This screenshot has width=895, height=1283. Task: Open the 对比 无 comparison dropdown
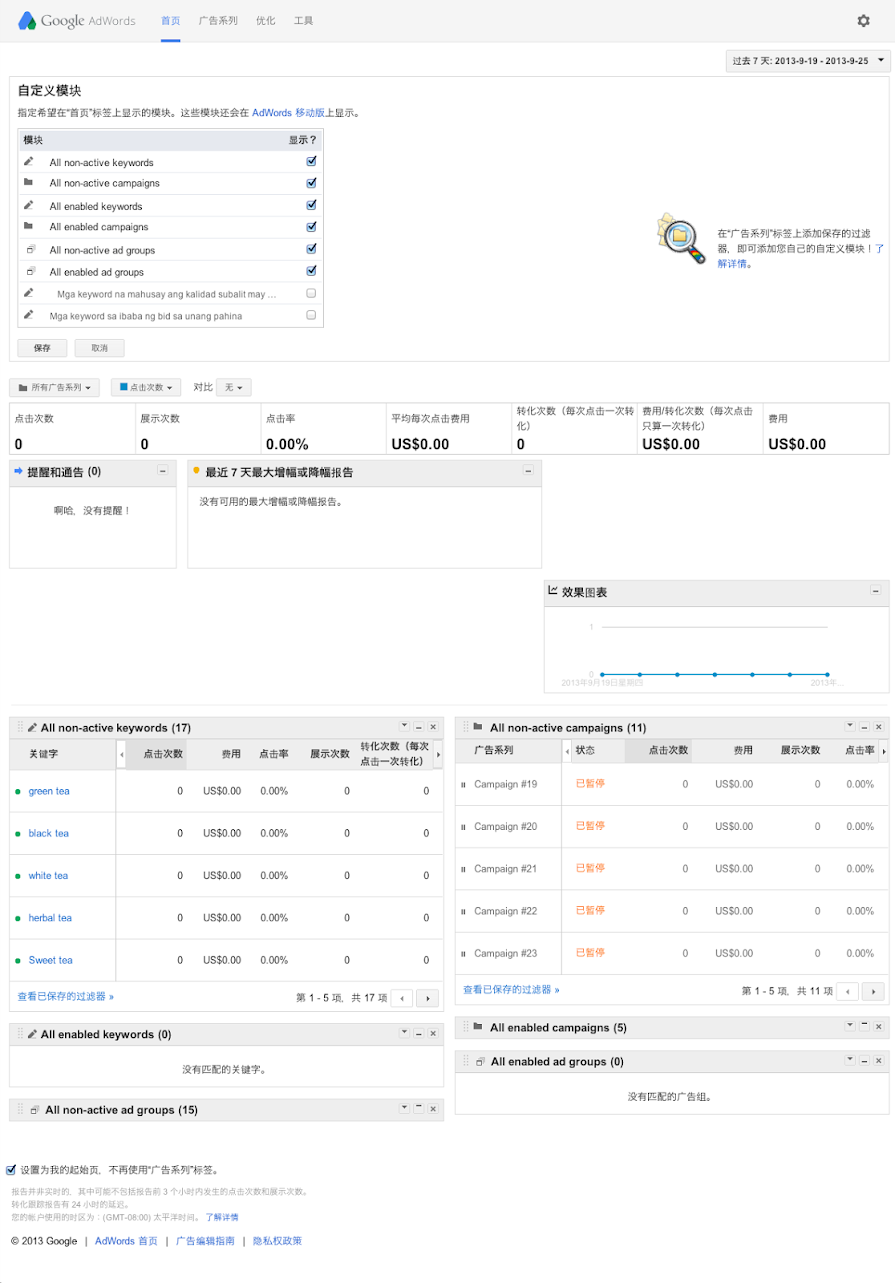234,387
